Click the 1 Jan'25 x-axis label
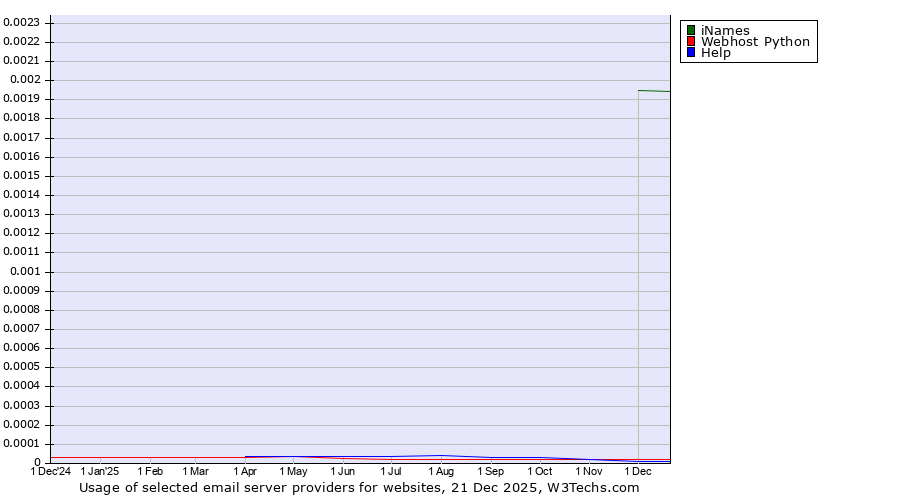Screen dimensions: 900x500 pyautogui.click(x=100, y=471)
